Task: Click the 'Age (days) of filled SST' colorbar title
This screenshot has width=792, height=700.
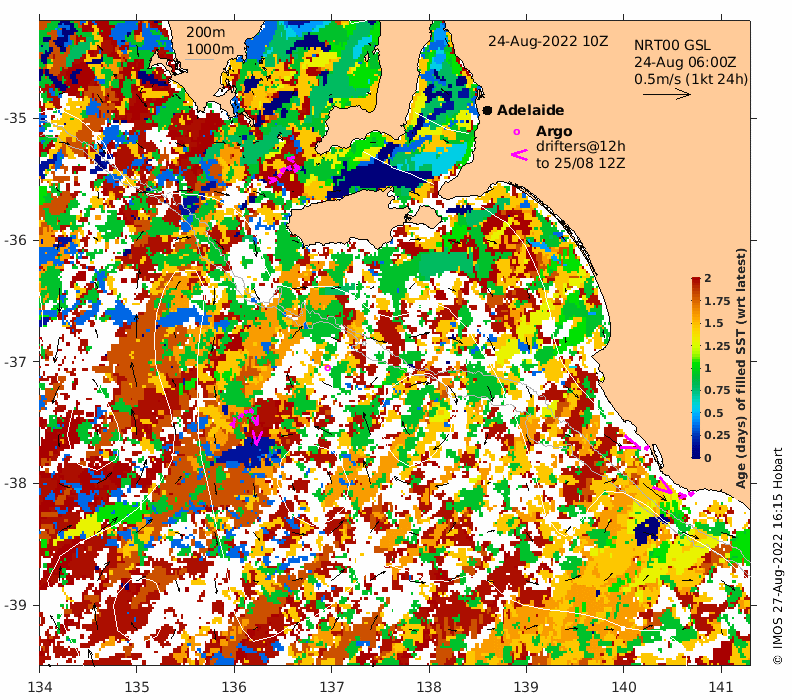Action: tap(741, 368)
